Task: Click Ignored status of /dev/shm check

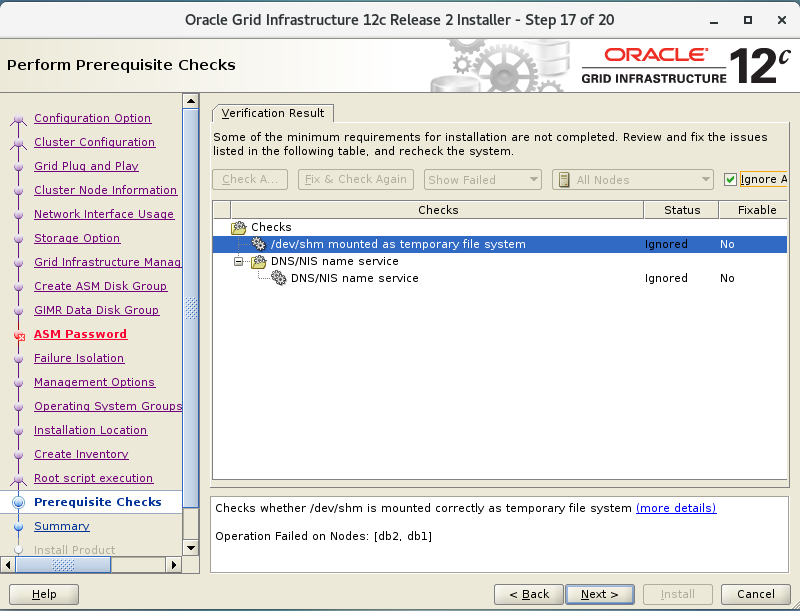Action: [x=666, y=244]
